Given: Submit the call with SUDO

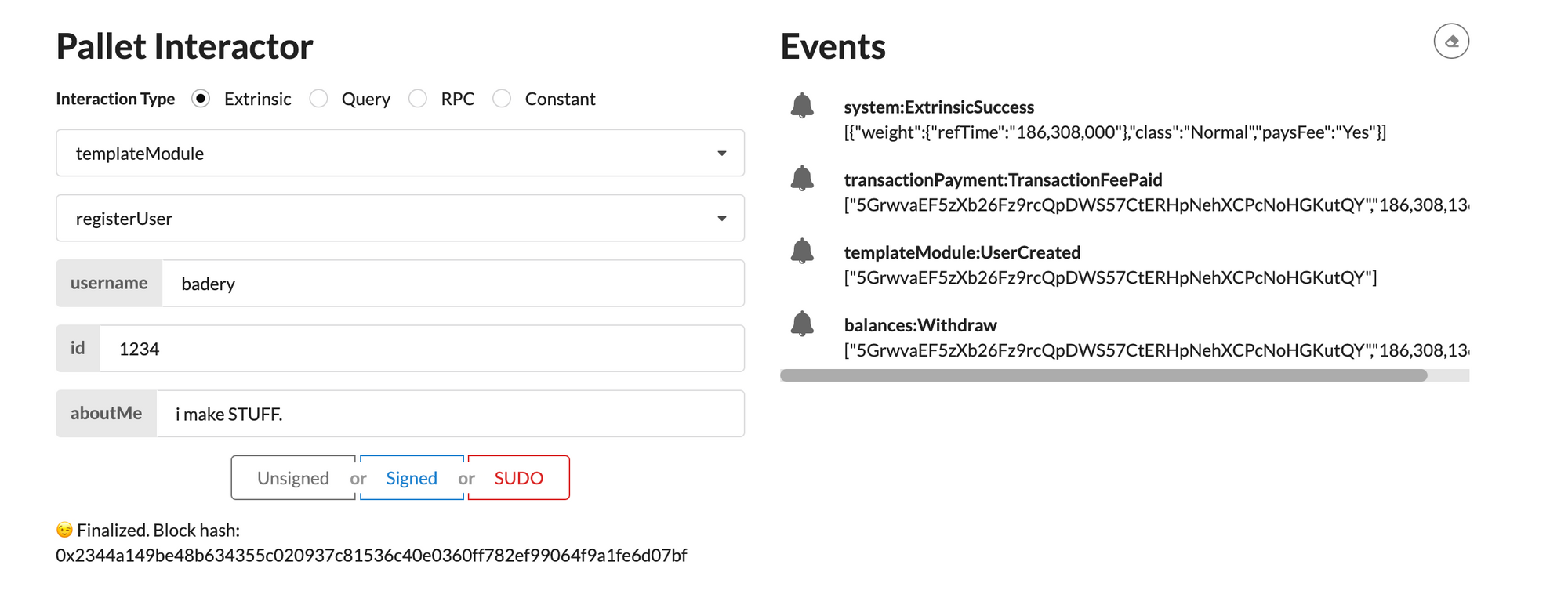Looking at the screenshot, I should tap(518, 478).
